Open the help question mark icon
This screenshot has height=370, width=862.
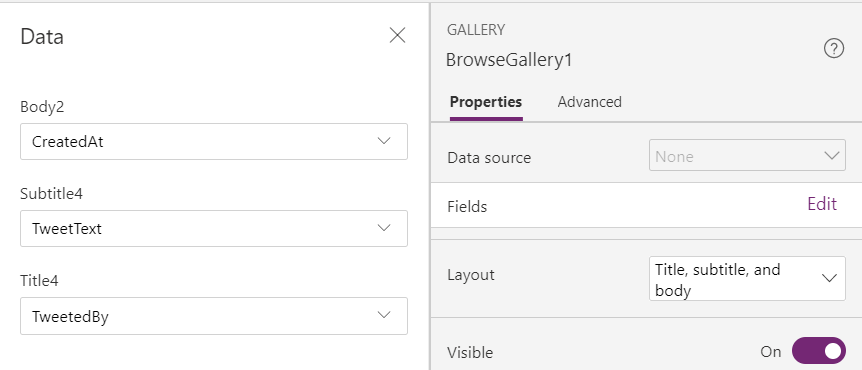click(833, 49)
